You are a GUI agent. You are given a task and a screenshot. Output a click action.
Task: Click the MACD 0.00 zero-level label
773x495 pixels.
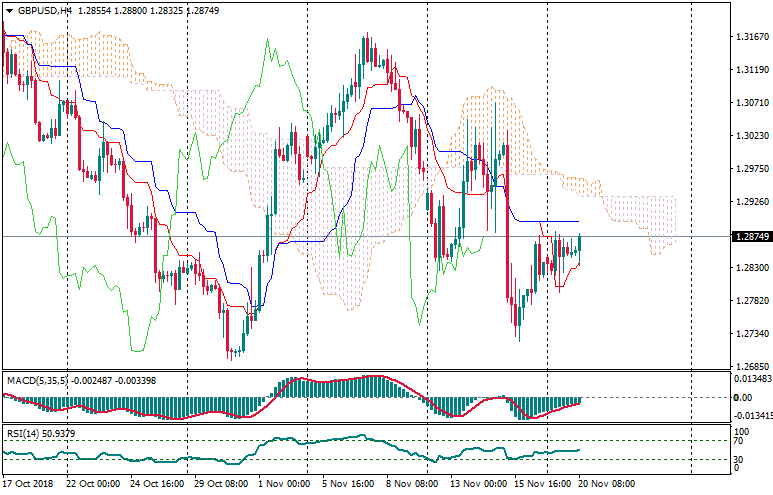(x=744, y=398)
